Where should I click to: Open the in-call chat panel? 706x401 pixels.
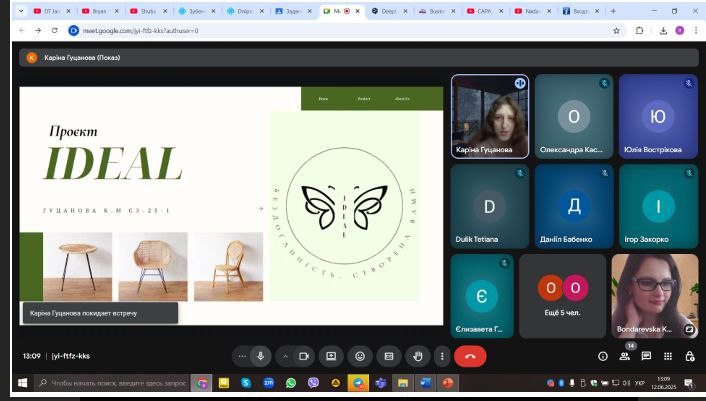(x=646, y=356)
